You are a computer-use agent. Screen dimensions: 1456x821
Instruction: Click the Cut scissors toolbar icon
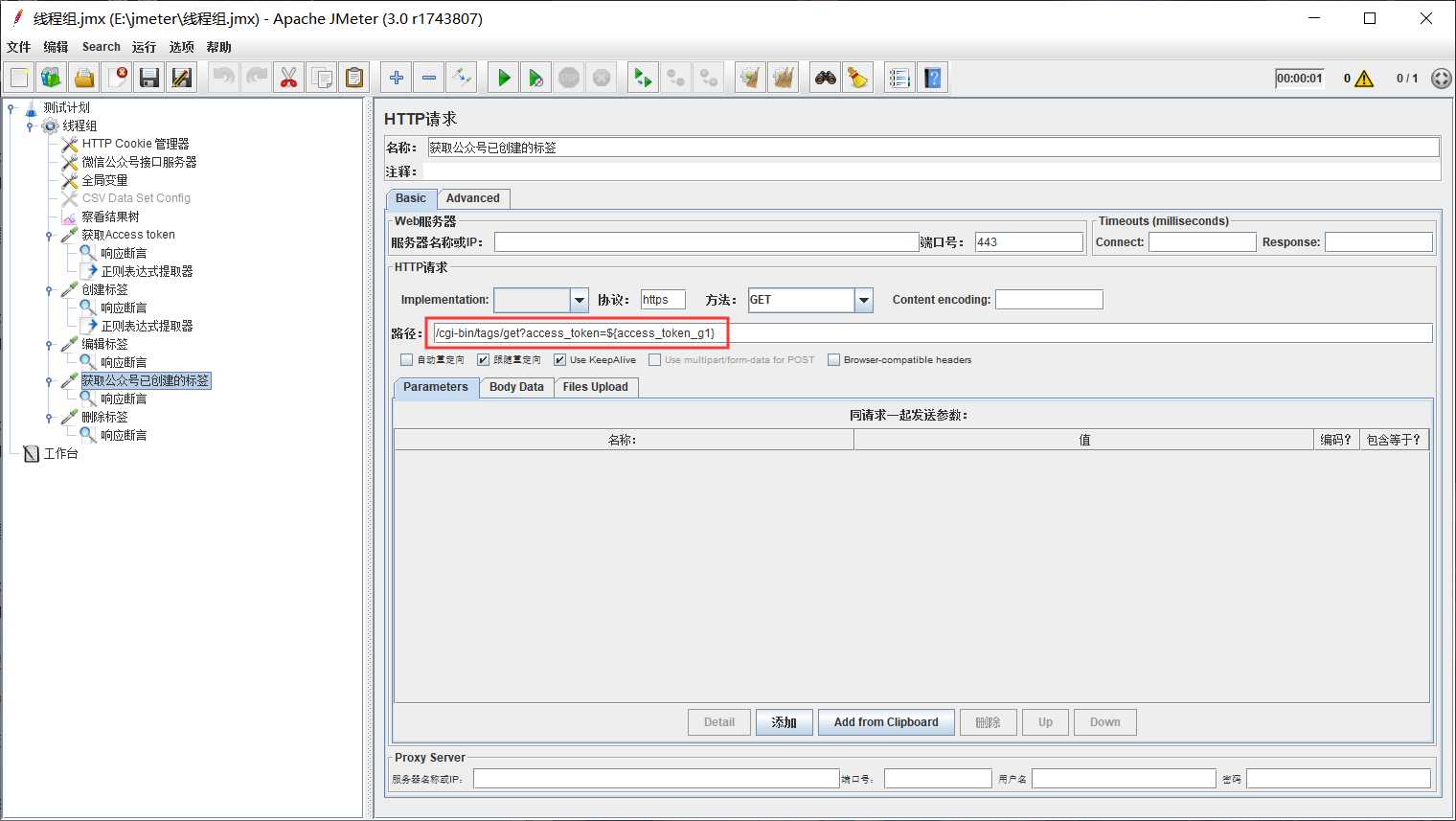[288, 78]
